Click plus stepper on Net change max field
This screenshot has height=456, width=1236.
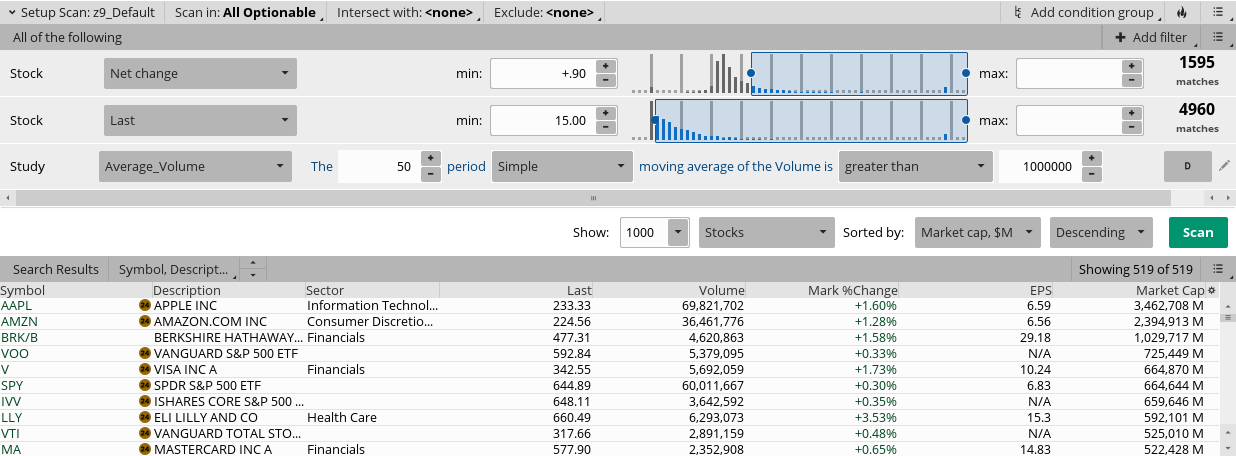tap(1130, 67)
